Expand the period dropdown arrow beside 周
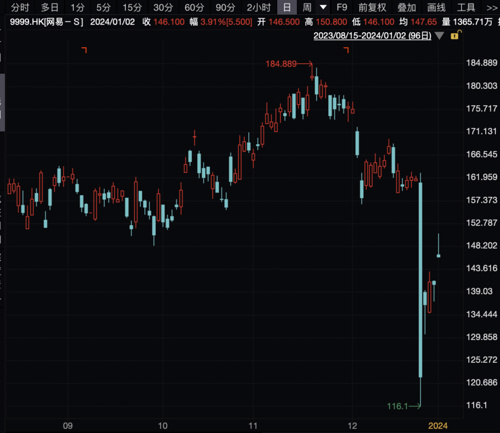Image resolution: width=500 pixels, height=433 pixels. pyautogui.click(x=323, y=7)
